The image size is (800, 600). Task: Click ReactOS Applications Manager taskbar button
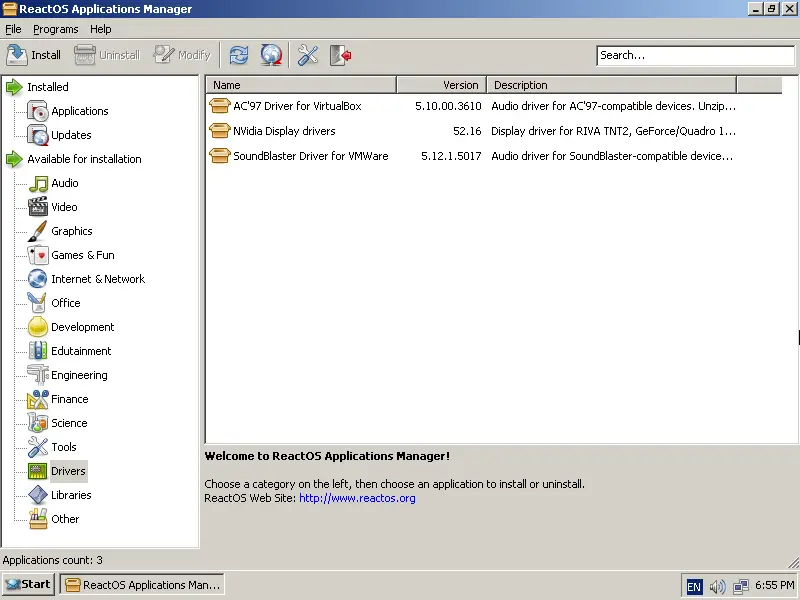pos(142,584)
